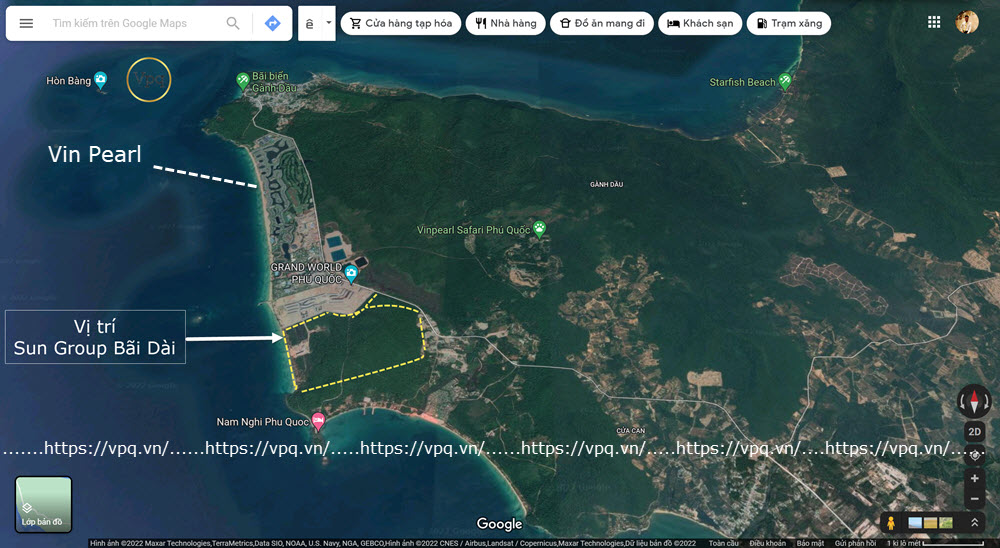1000x548 pixels.
Task: Click the yellow field imagery thumbnail
Action: (930, 523)
